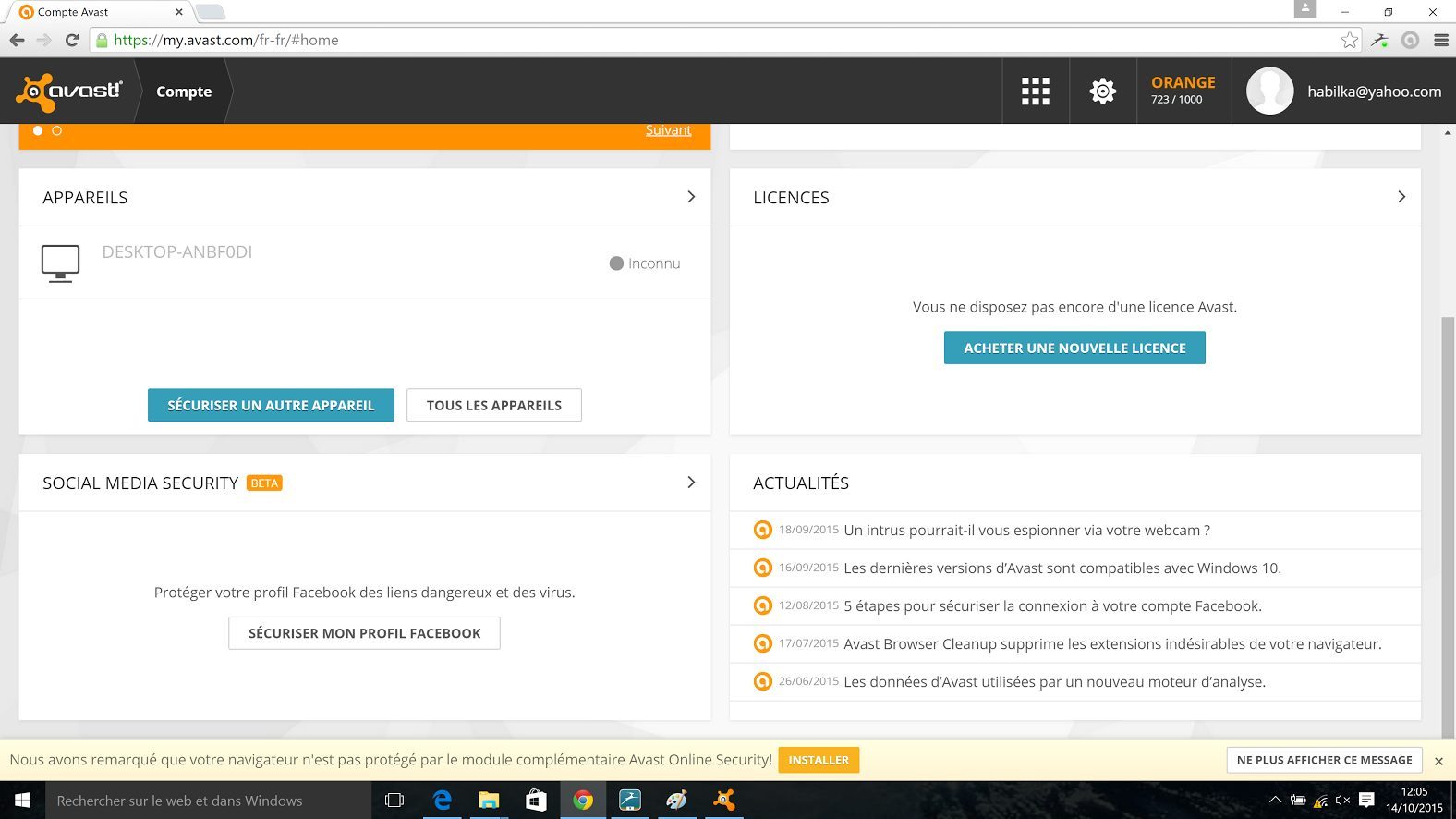Show hidden system tray icons

[1275, 801]
